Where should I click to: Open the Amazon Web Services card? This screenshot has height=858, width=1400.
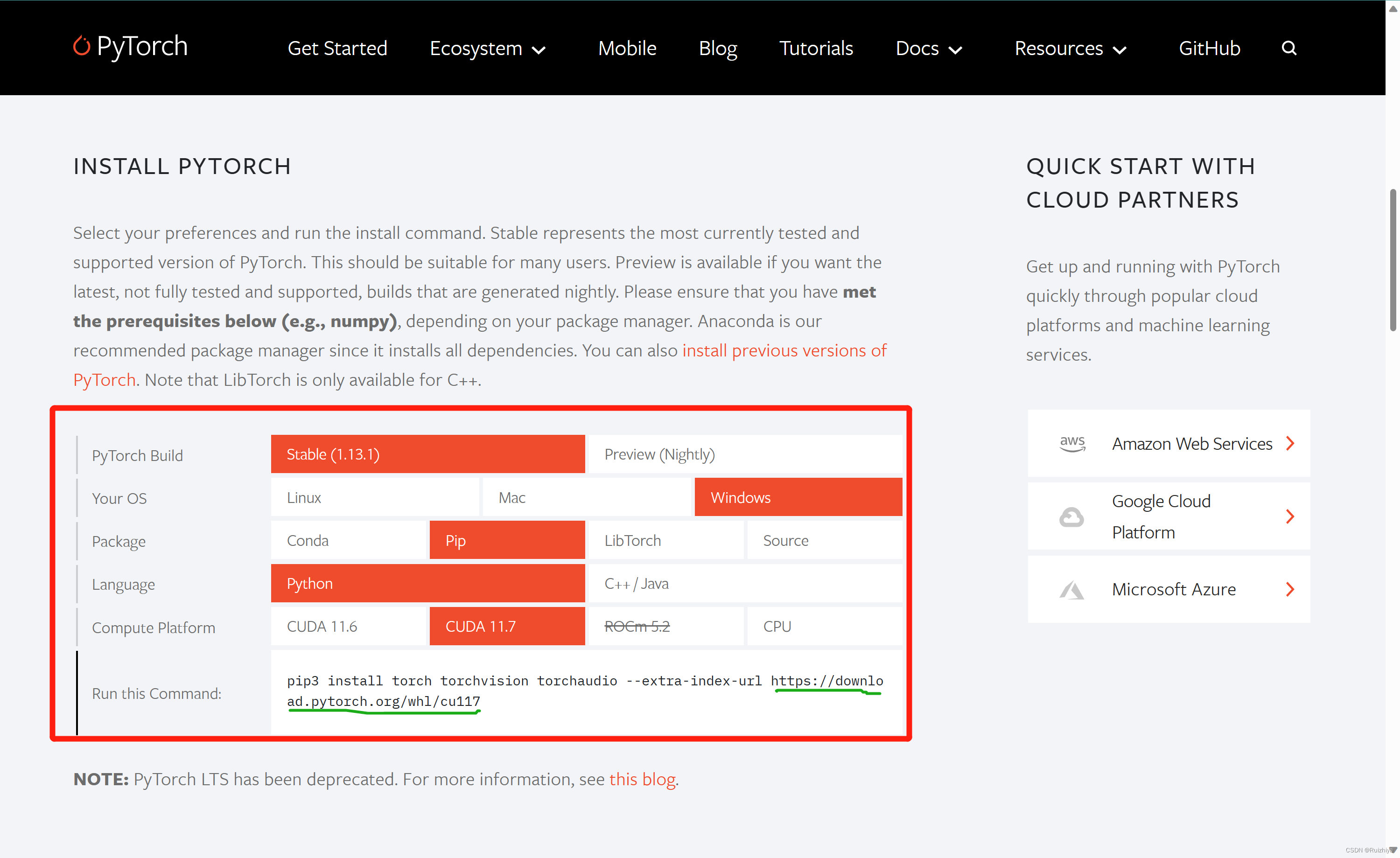coord(1169,443)
